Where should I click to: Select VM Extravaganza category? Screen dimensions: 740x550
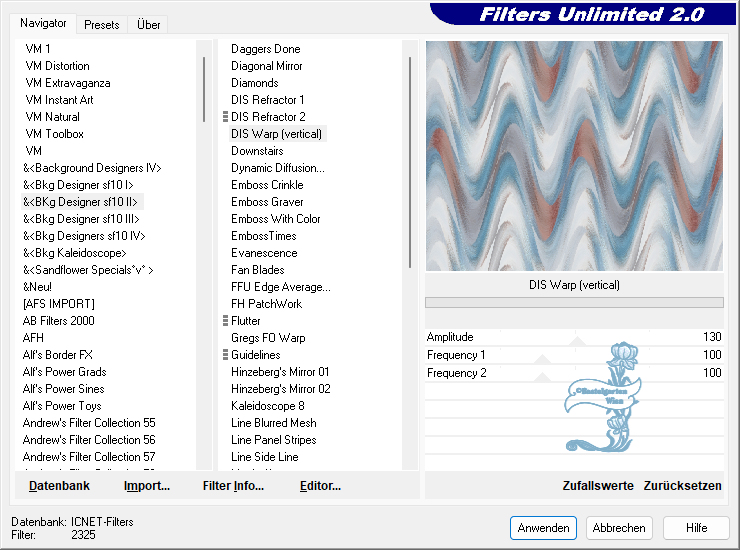(67, 83)
